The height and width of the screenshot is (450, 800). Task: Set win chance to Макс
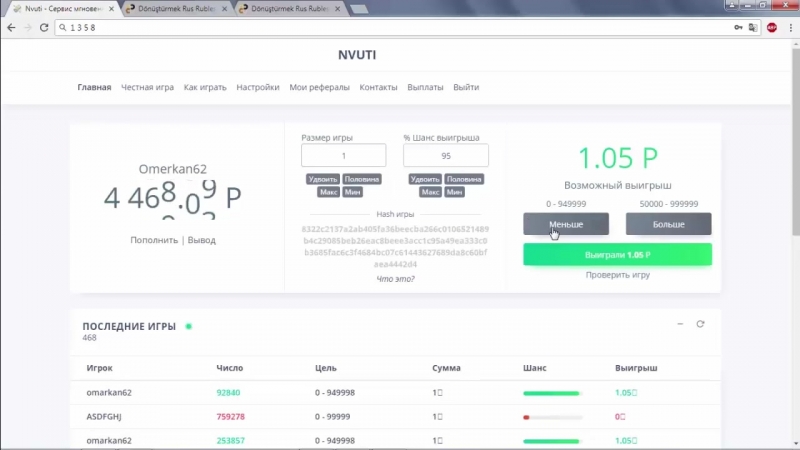click(430, 192)
